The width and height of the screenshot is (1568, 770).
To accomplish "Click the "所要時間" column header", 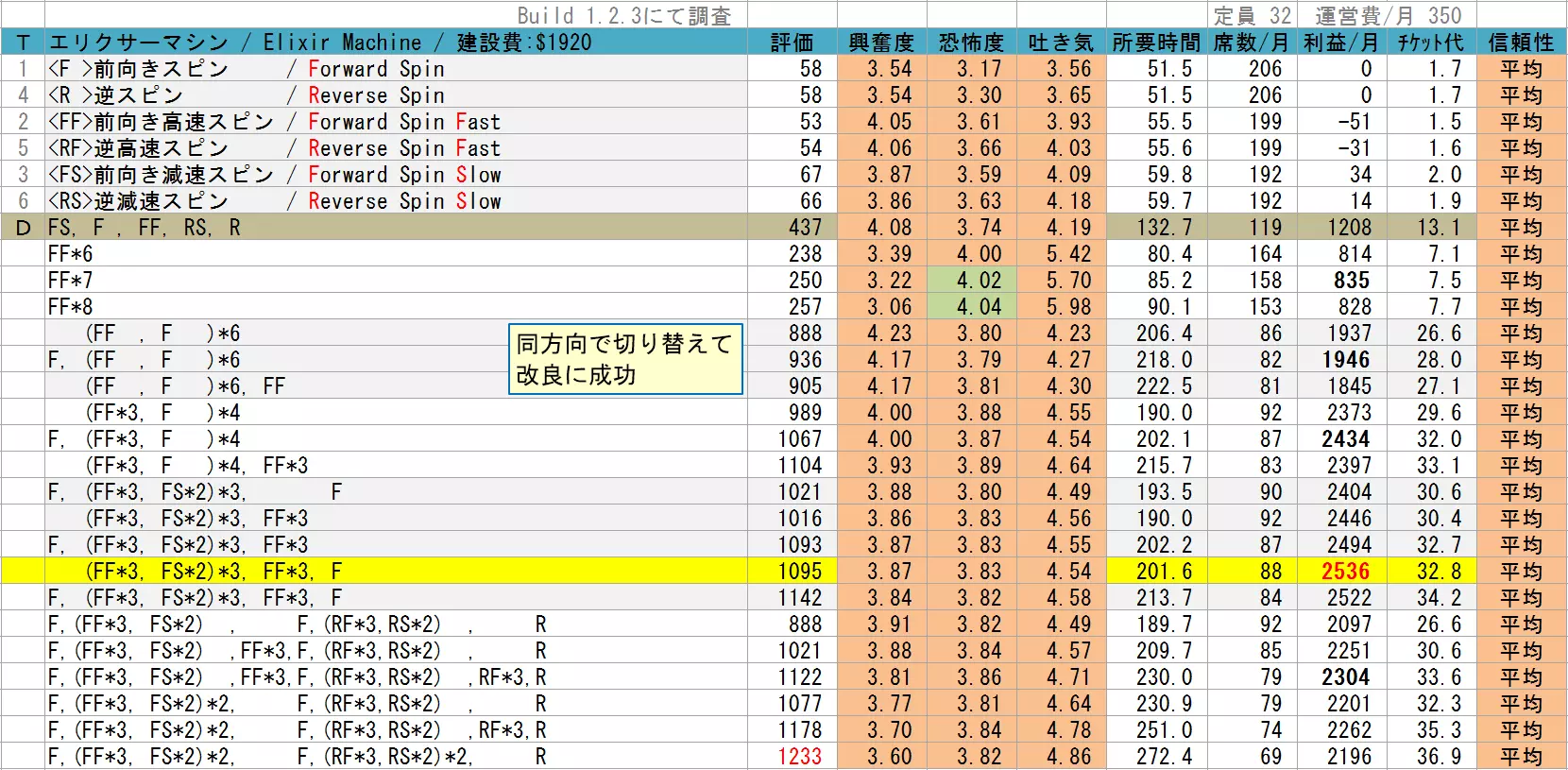I will pos(1156,43).
